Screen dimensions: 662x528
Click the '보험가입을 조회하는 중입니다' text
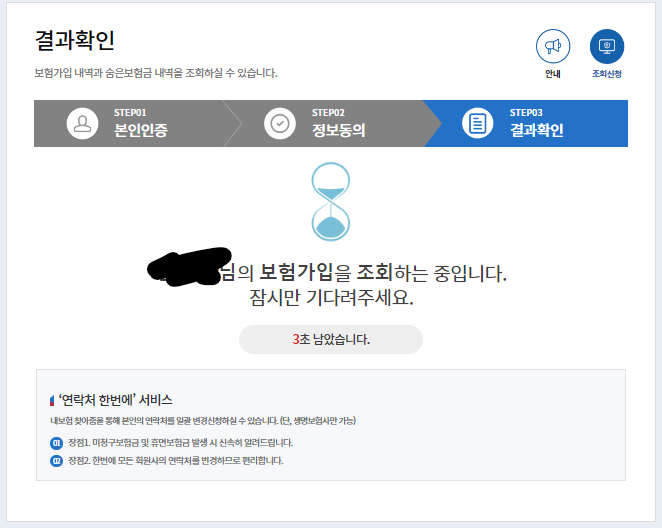(383, 273)
